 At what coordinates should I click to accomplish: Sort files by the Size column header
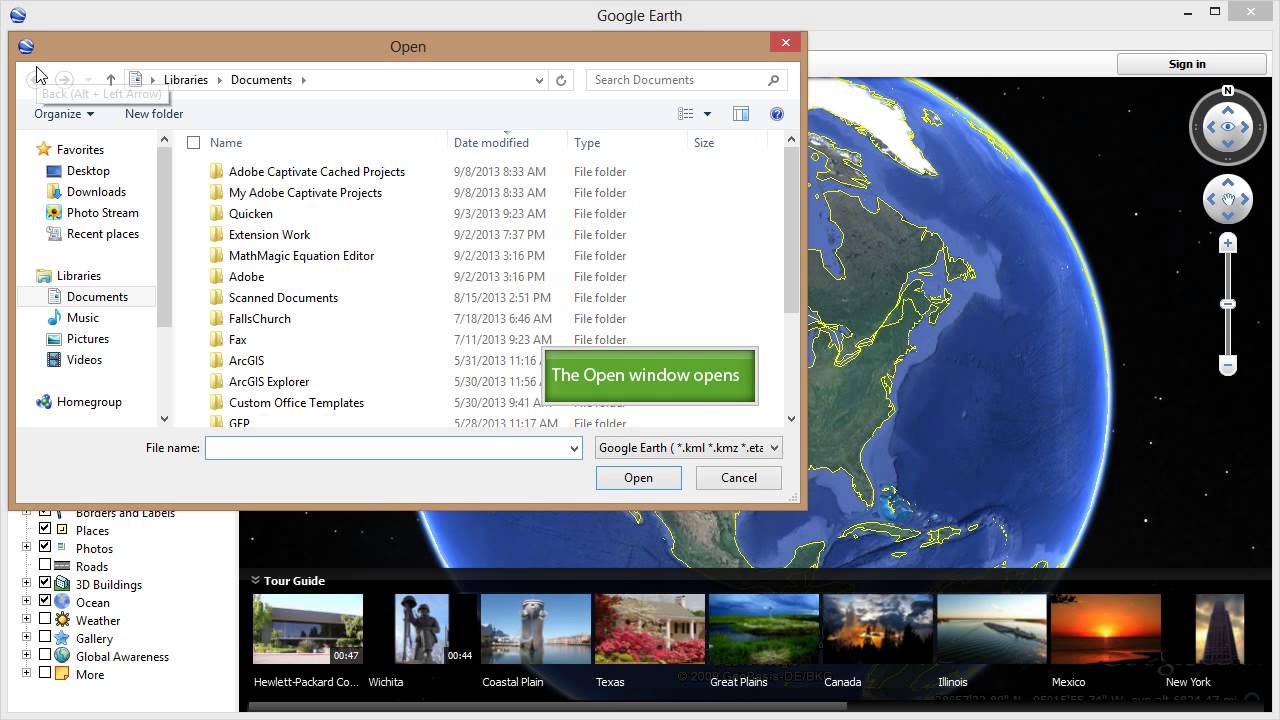coord(704,143)
